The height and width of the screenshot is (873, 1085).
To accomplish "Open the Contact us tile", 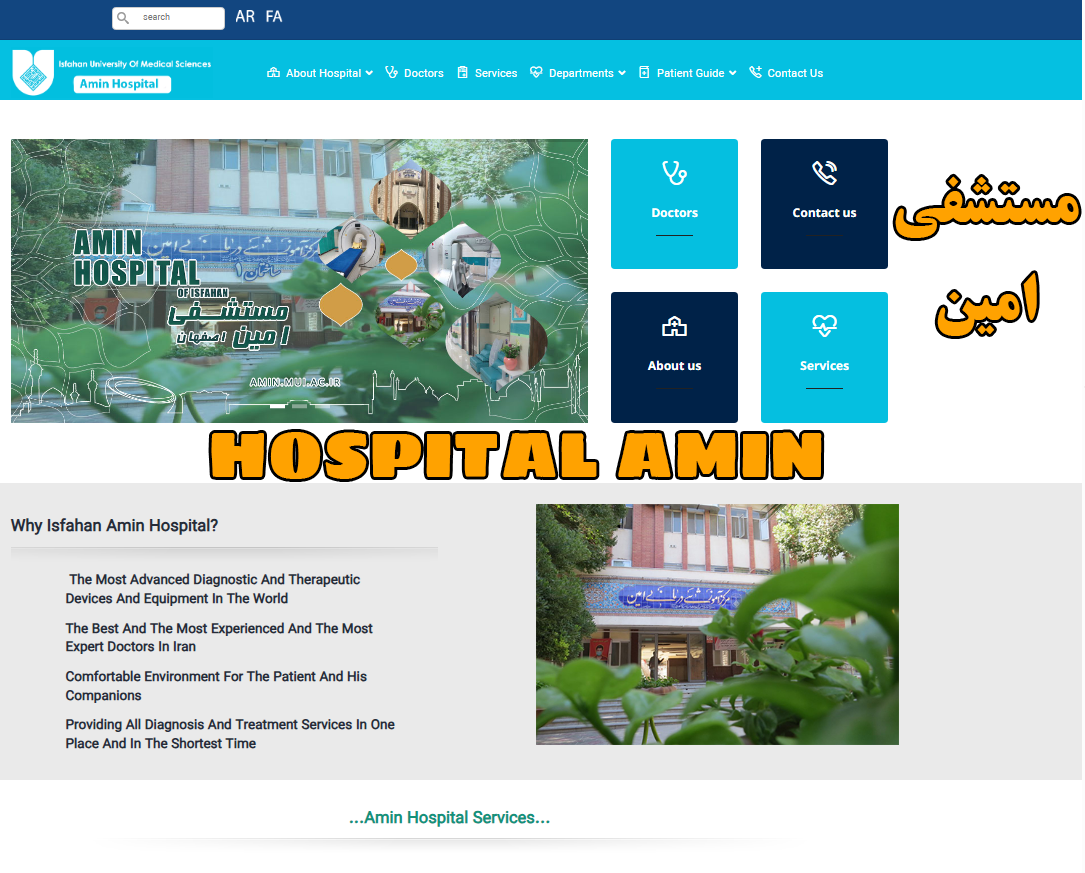I will pyautogui.click(x=824, y=204).
